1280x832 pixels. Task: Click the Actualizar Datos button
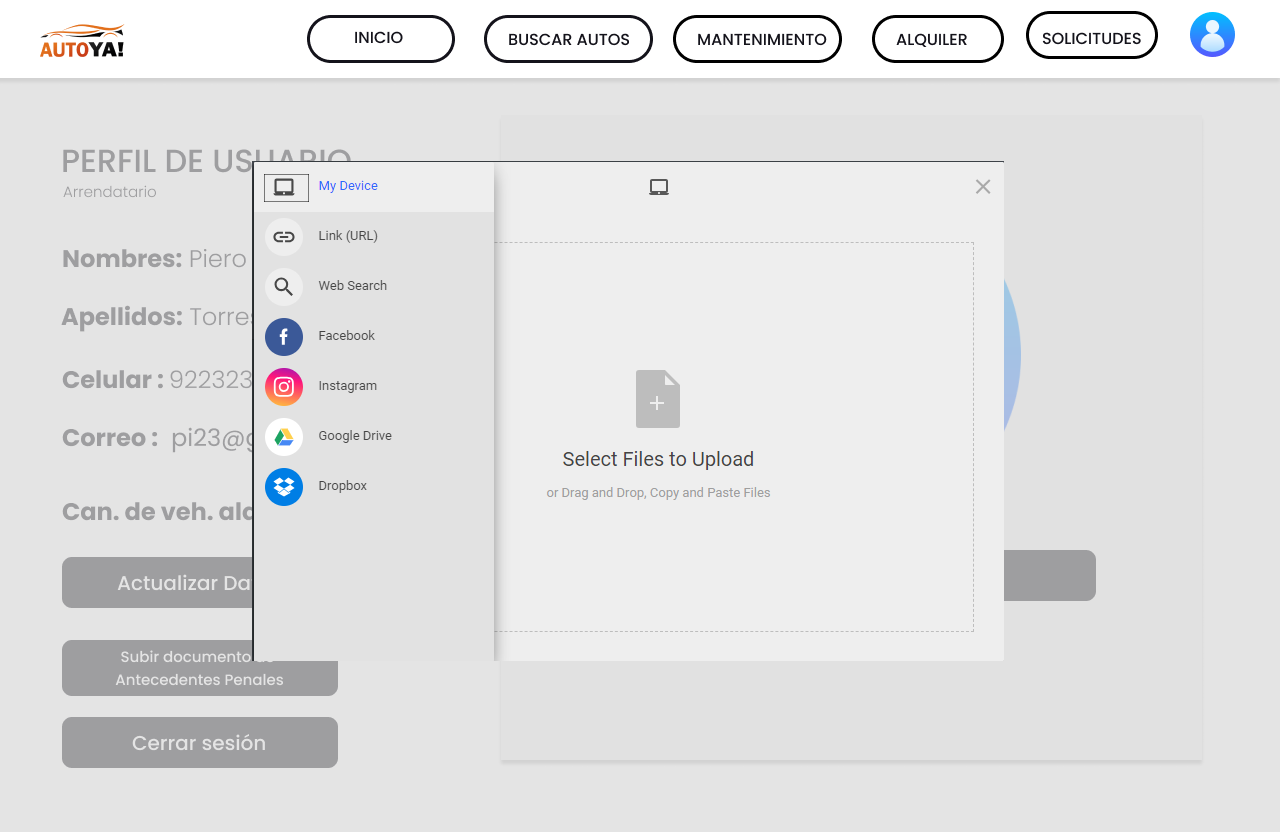click(157, 583)
